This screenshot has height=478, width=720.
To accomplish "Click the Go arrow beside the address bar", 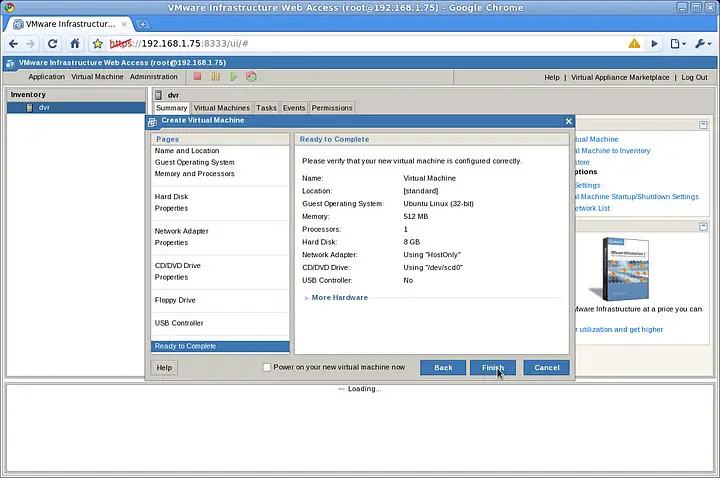I will pyautogui.click(x=654, y=44).
